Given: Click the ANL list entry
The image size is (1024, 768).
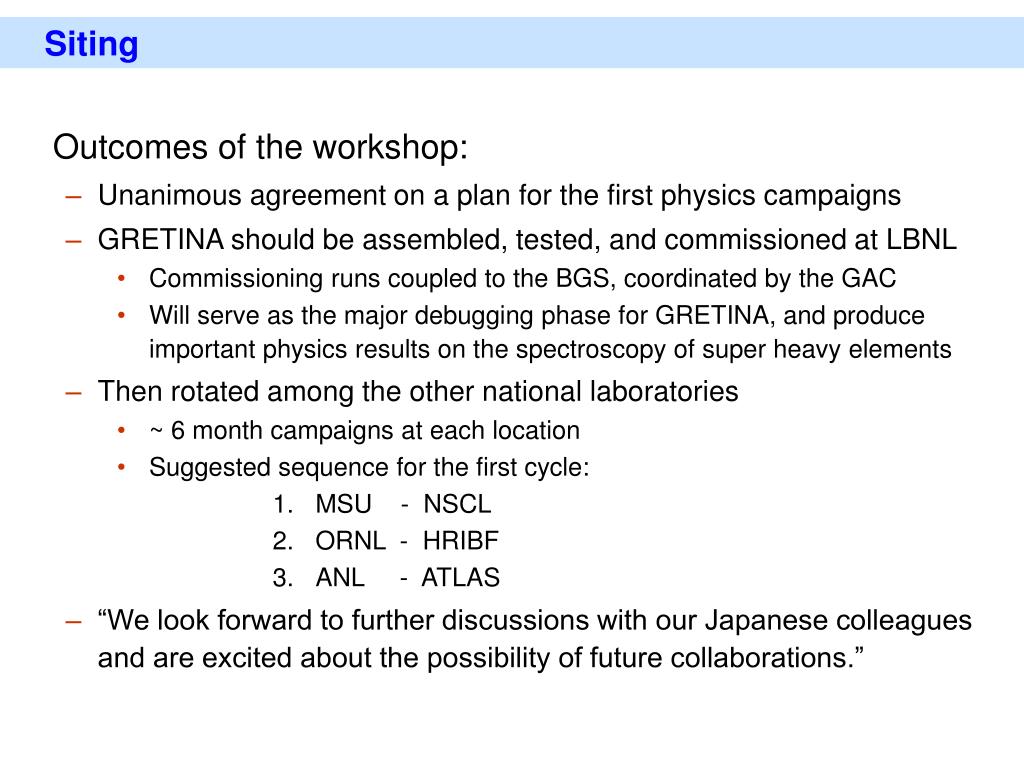Looking at the screenshot, I should tap(340, 577).
